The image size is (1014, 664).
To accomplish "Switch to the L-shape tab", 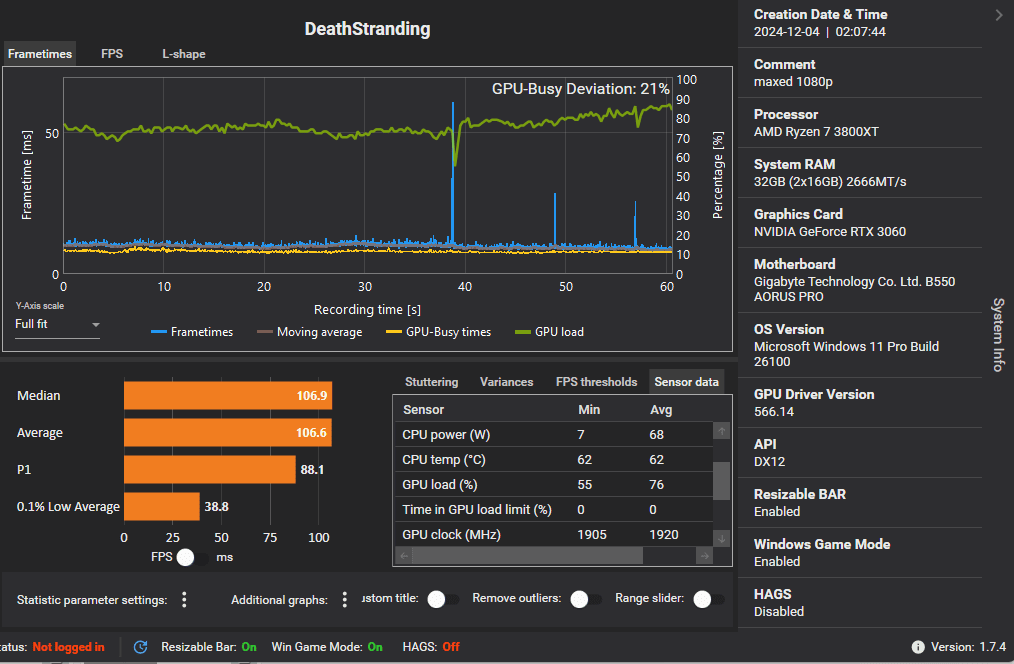I will tap(184, 54).
